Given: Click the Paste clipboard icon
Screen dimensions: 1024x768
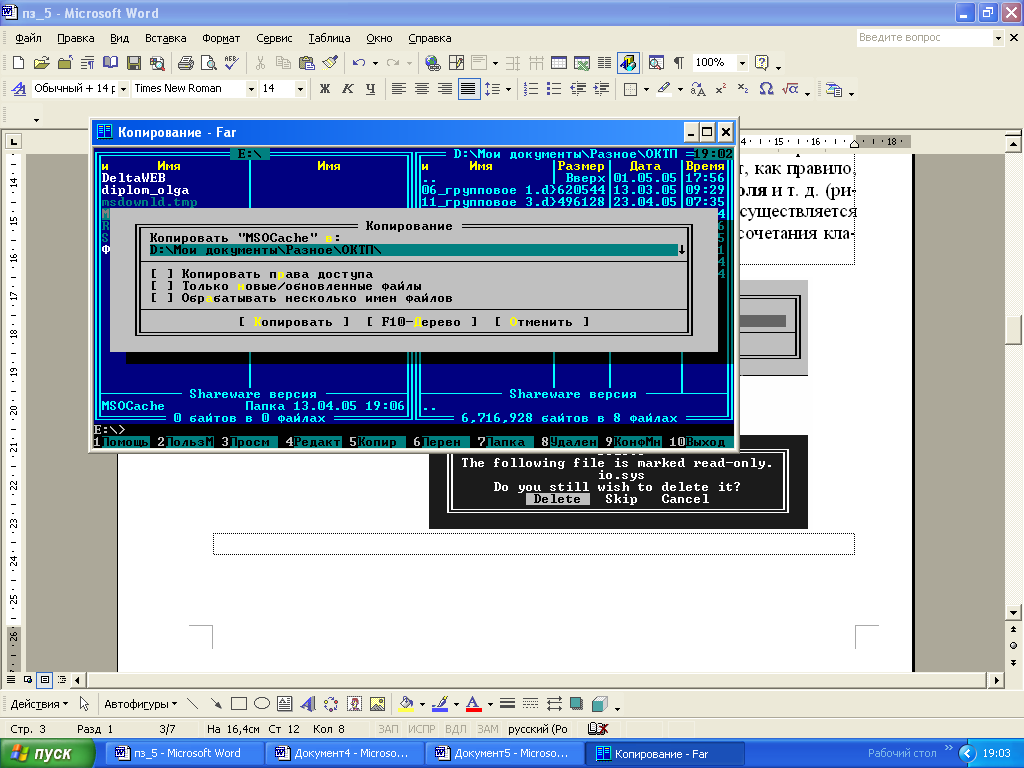Looking at the screenshot, I should pyautogui.click(x=306, y=63).
